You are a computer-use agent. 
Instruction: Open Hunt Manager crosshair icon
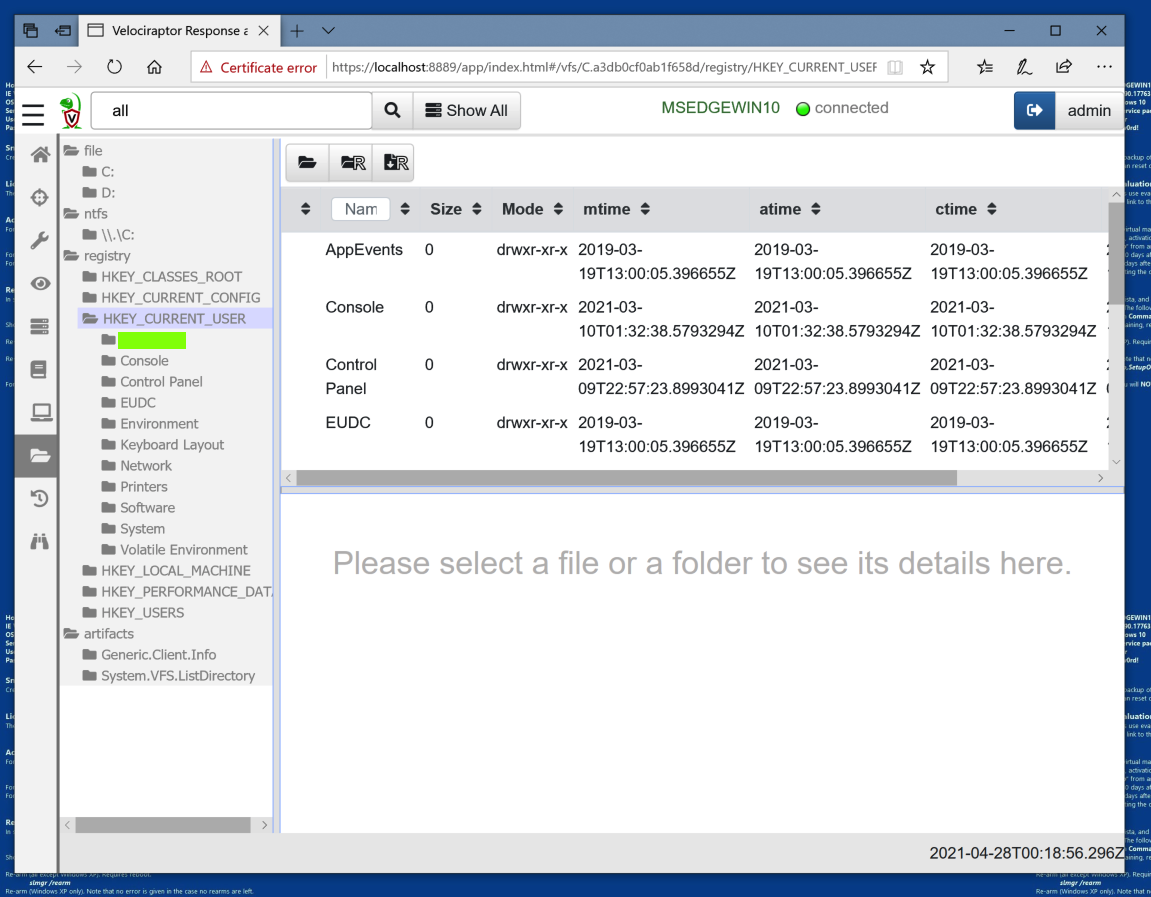[40, 197]
